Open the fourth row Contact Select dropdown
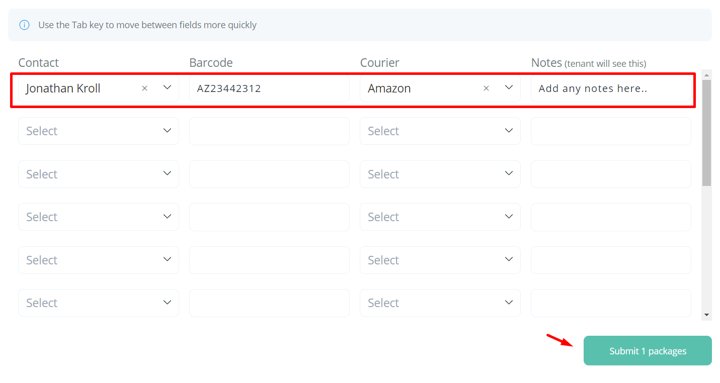The image size is (720, 383). click(x=98, y=217)
